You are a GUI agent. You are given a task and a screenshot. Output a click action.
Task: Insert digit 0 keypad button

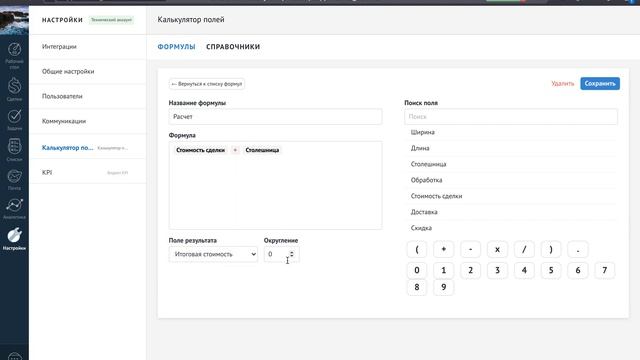coord(417,270)
